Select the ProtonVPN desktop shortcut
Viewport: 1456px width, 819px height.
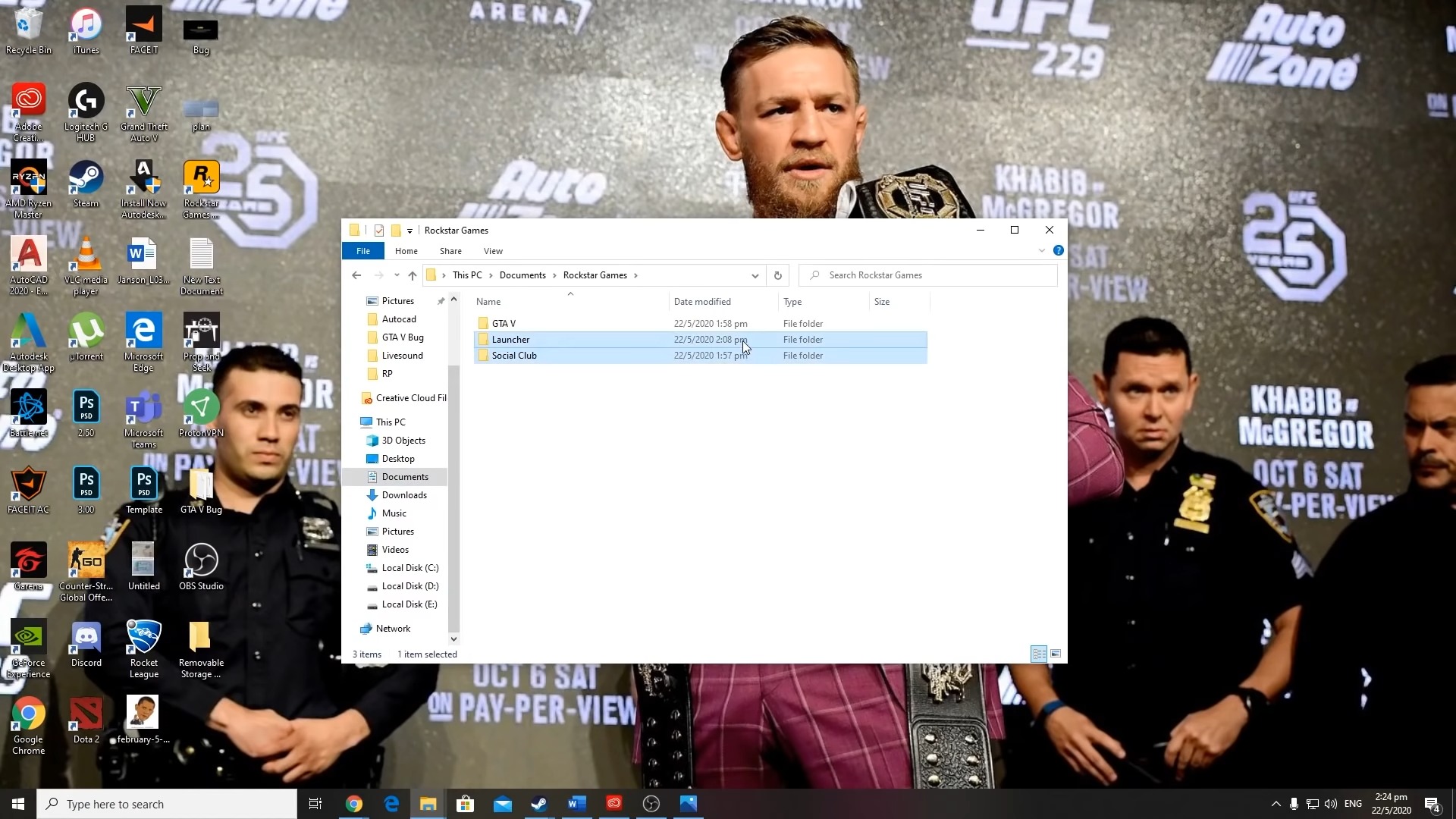201,414
